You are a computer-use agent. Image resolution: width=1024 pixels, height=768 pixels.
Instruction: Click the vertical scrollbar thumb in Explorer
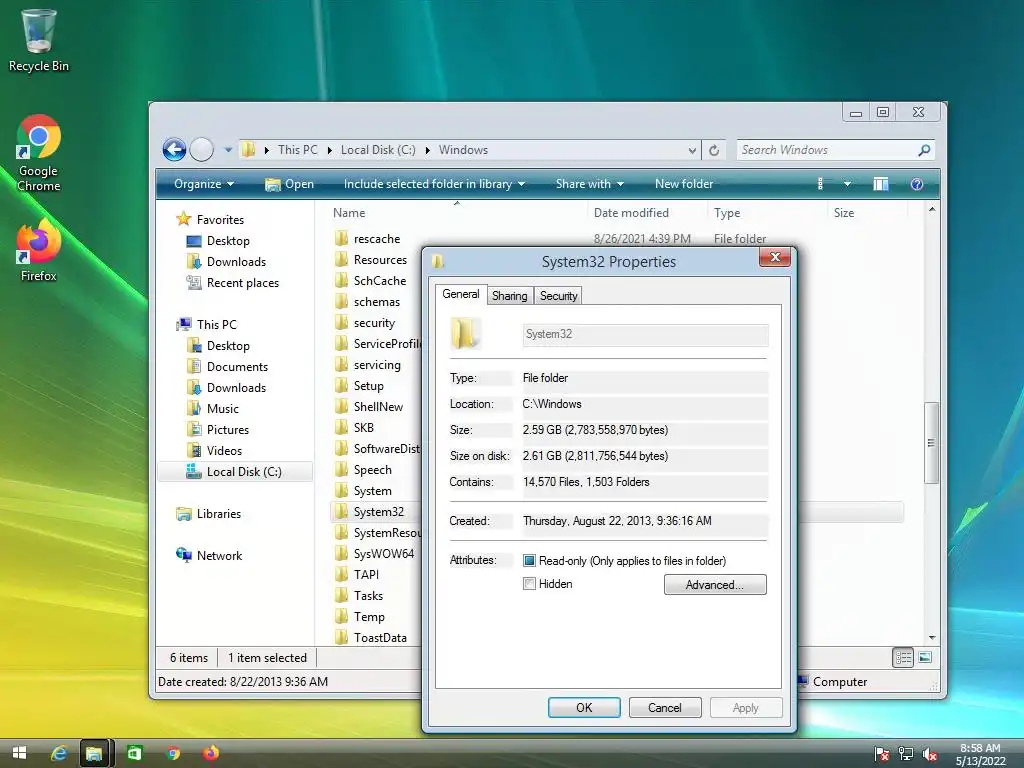(932, 443)
